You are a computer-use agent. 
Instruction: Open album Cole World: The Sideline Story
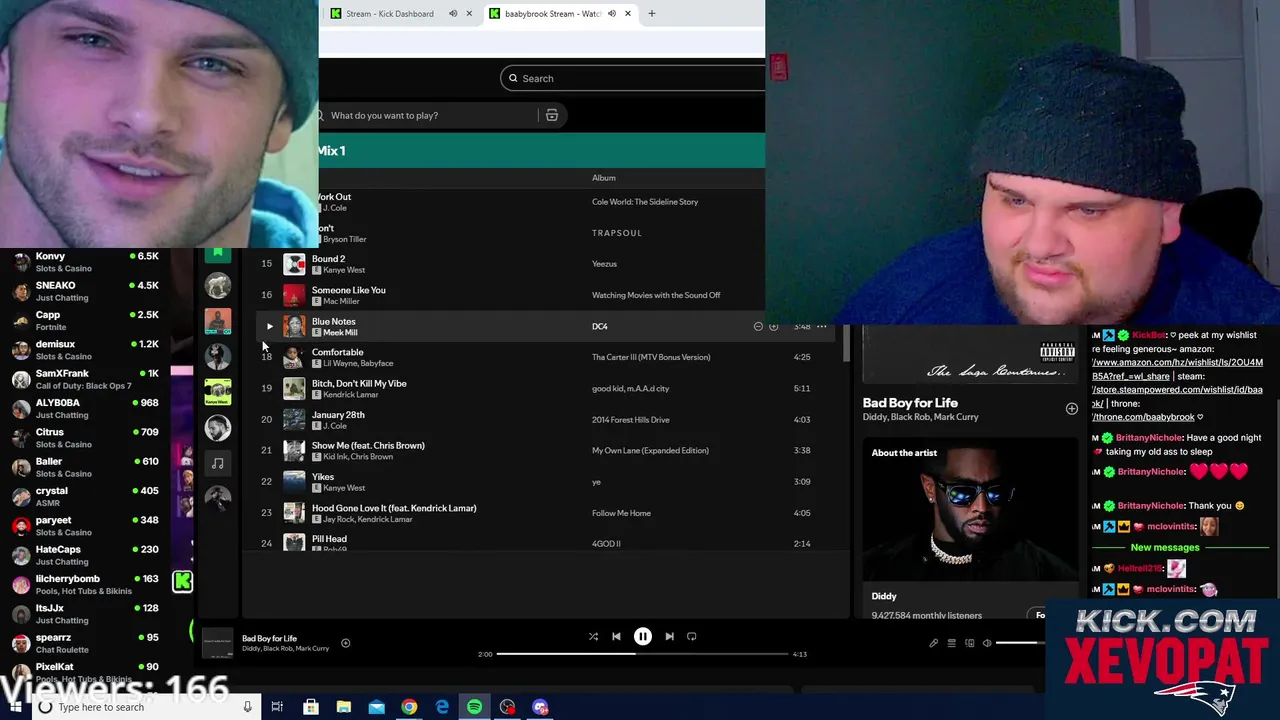pyautogui.click(x=645, y=202)
